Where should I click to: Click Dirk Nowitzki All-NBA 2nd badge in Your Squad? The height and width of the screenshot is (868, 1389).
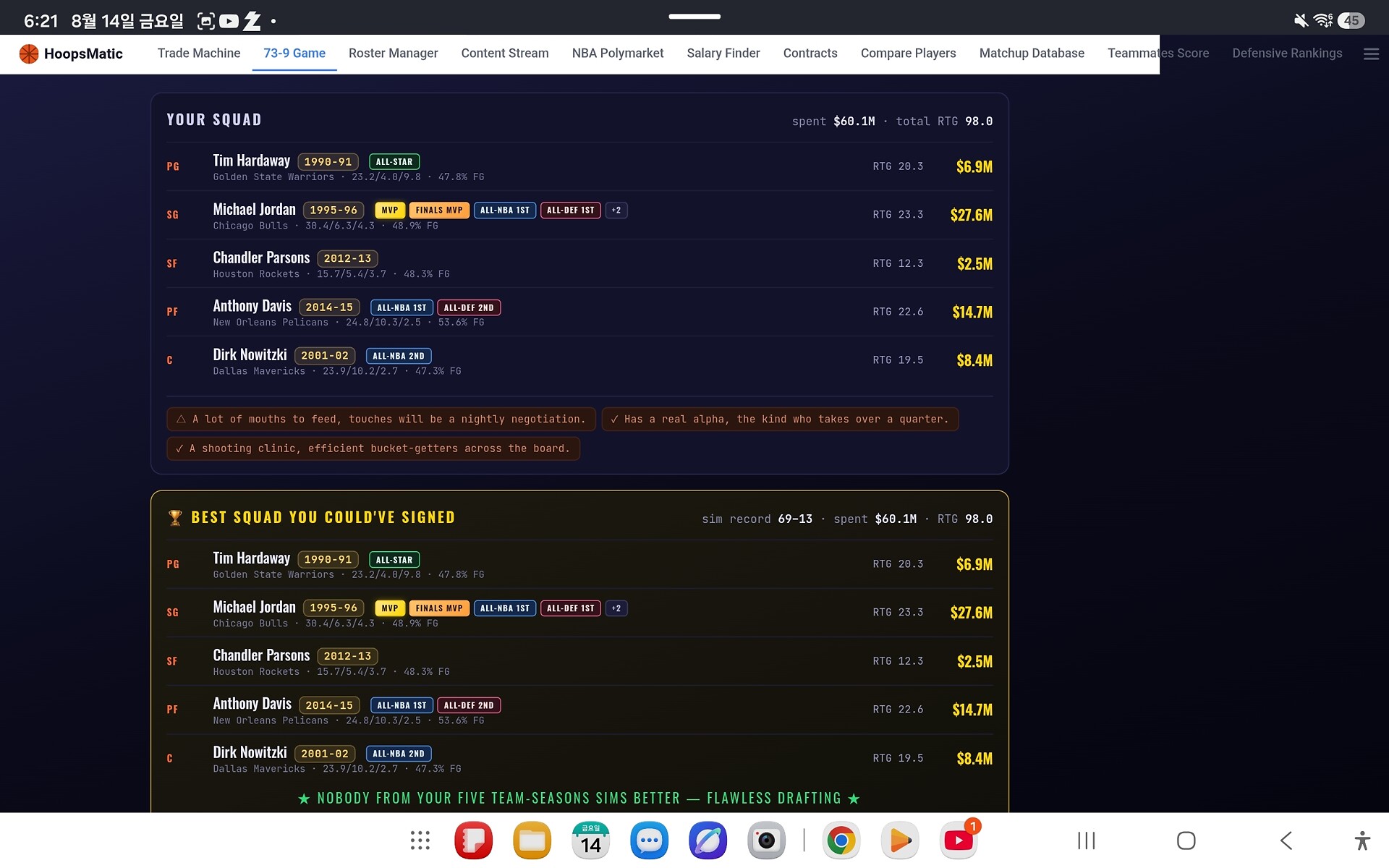[x=399, y=356]
